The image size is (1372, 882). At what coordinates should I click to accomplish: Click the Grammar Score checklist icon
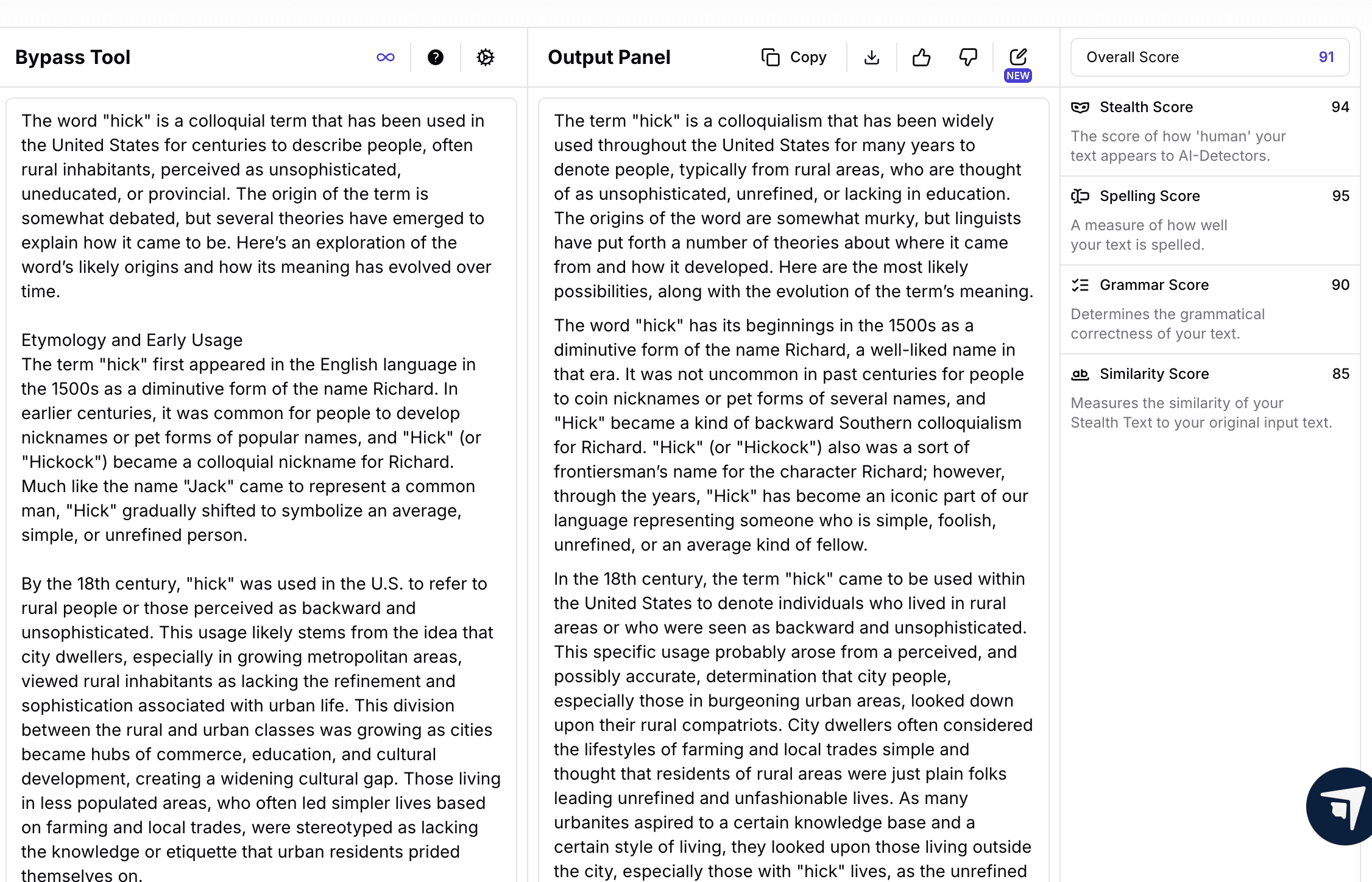[x=1080, y=285]
